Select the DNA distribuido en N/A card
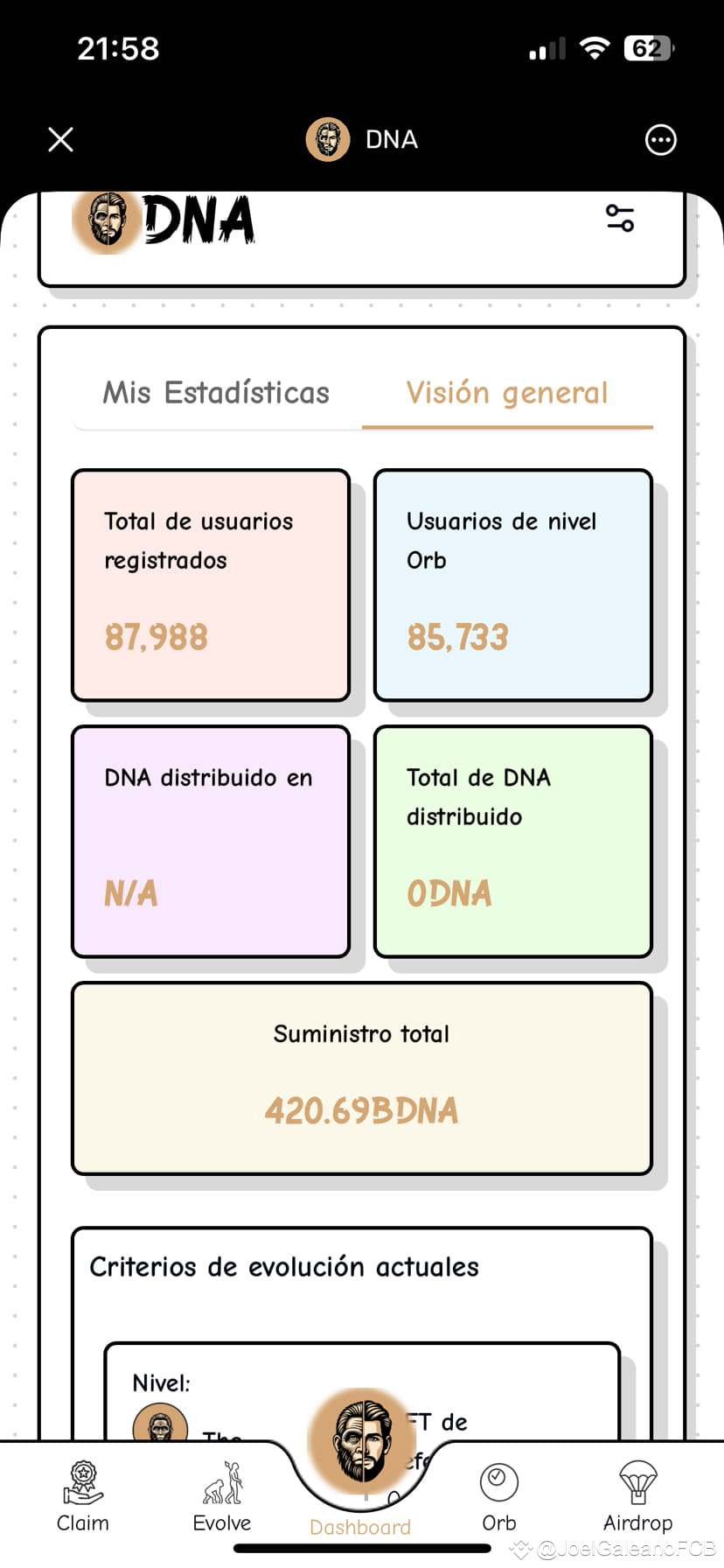This screenshot has width=724, height=1568. 210,840
